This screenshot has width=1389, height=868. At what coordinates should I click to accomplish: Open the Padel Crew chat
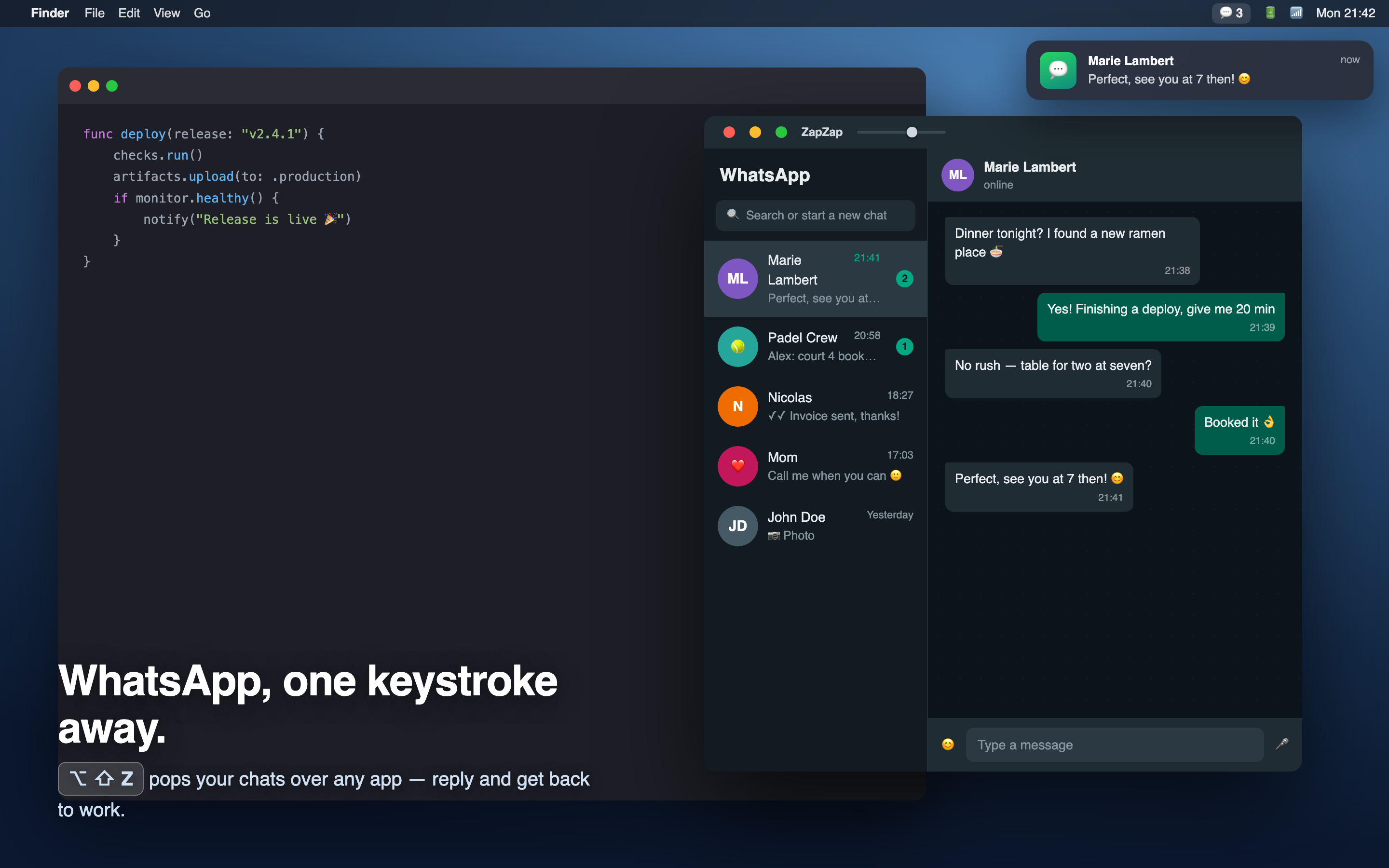click(815, 346)
